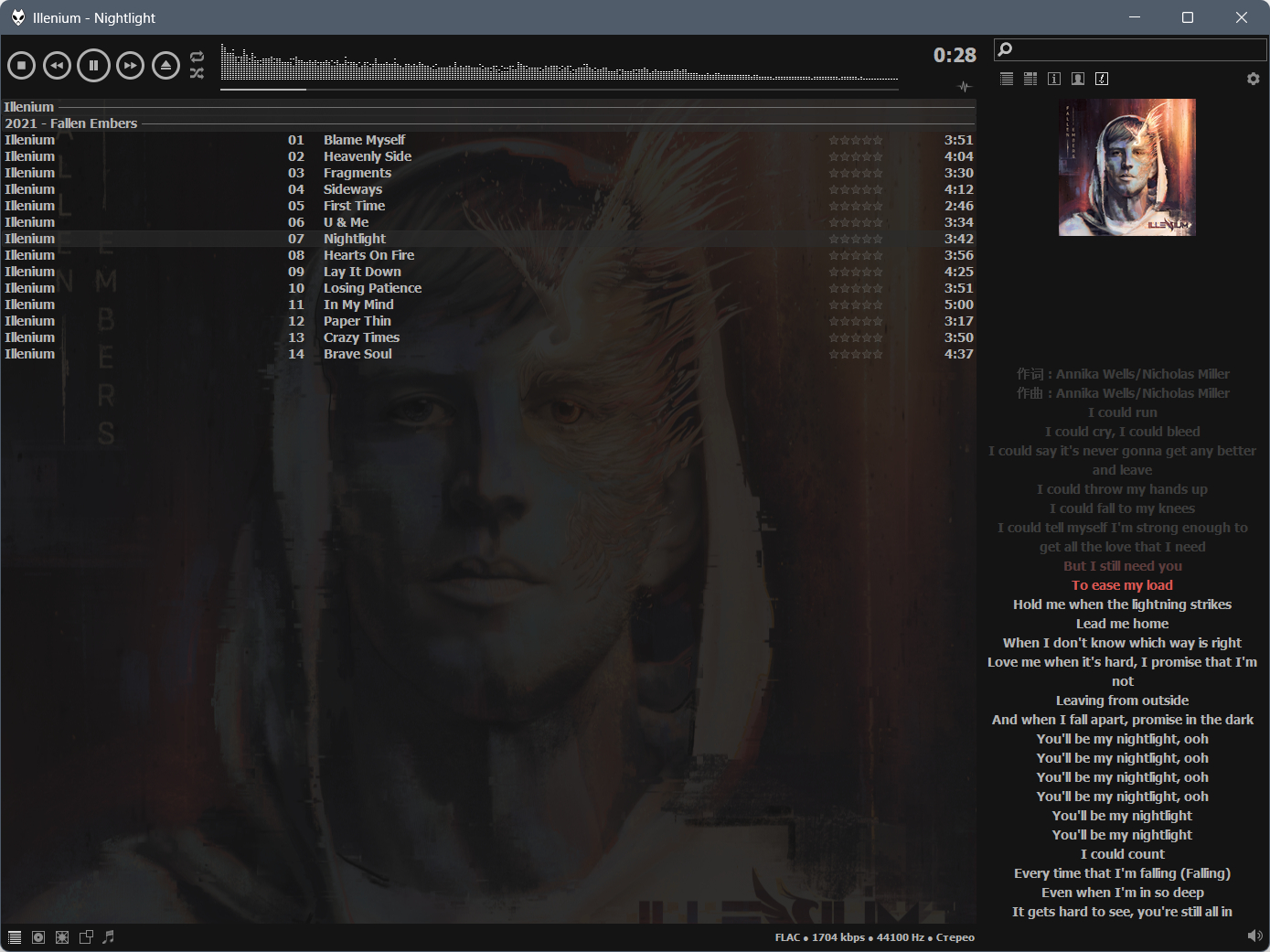Select track 05 First Time

pos(488,206)
